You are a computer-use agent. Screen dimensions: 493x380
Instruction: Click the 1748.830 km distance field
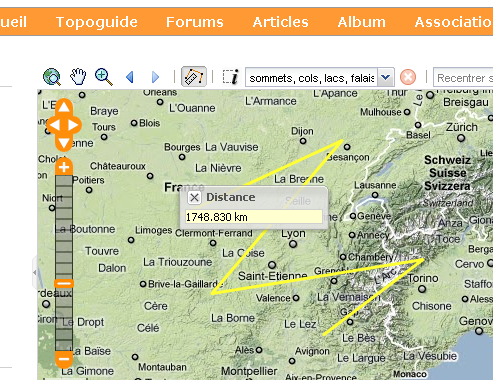pyautogui.click(x=254, y=217)
